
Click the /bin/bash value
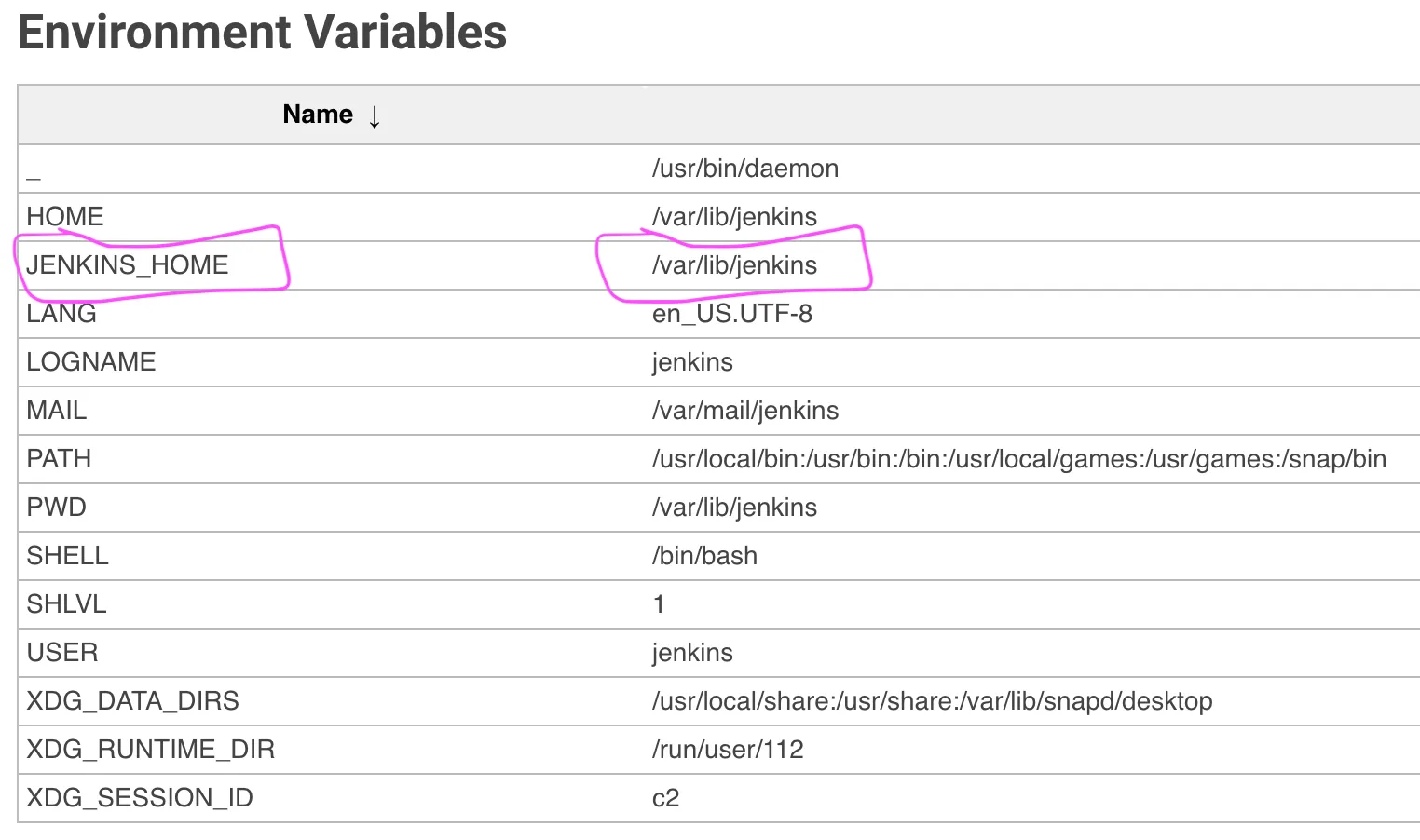(704, 556)
